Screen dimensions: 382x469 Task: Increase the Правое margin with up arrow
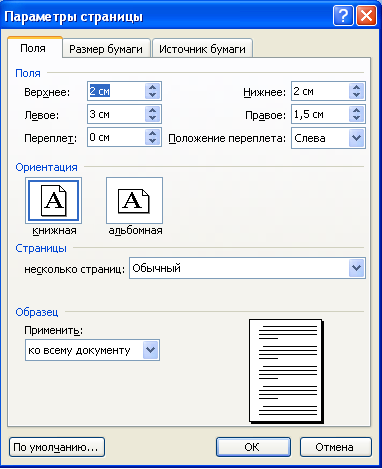click(357, 110)
